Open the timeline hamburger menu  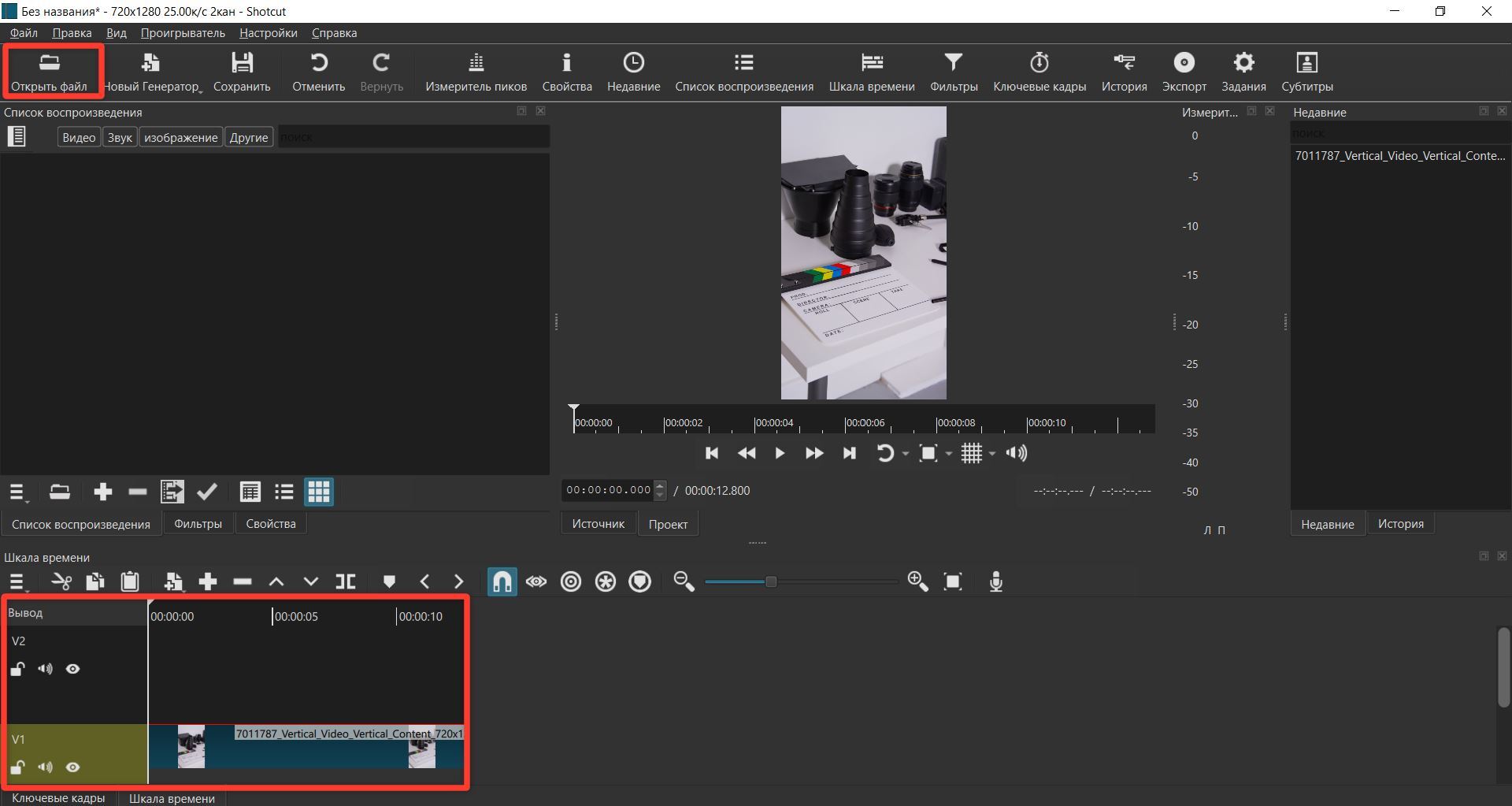click(17, 582)
